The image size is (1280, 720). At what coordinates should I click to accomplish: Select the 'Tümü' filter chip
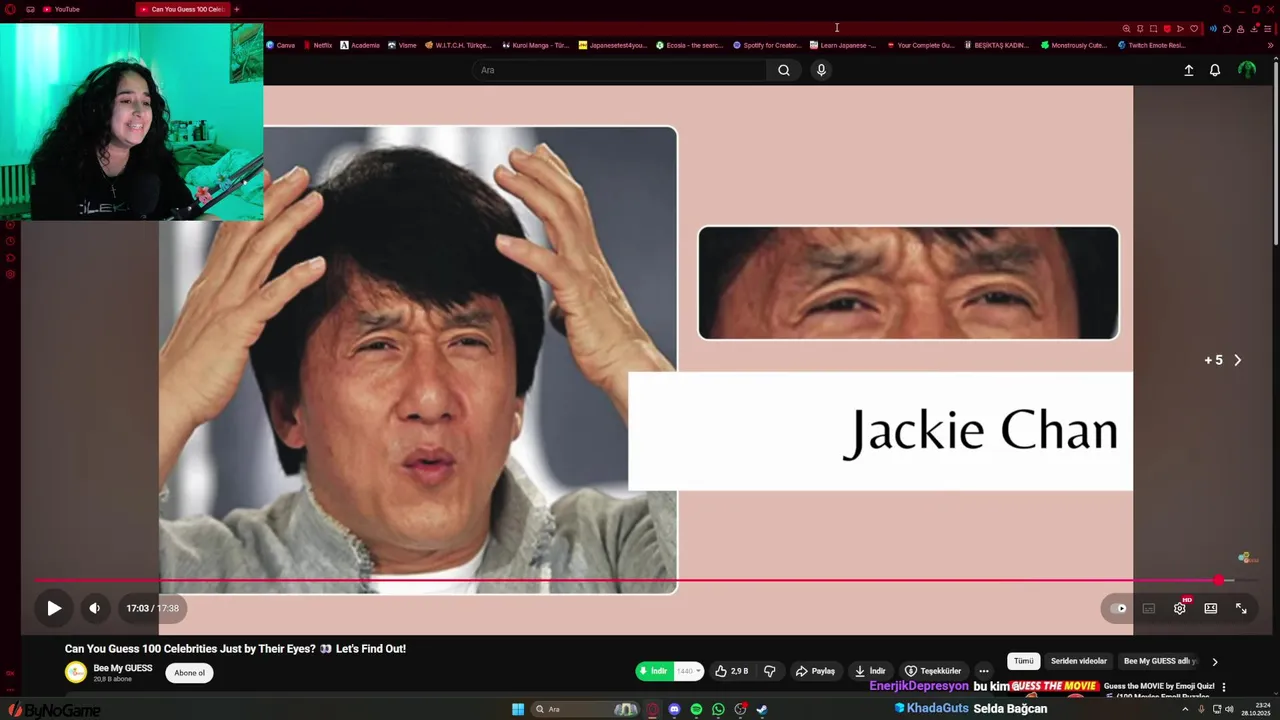click(x=1024, y=661)
